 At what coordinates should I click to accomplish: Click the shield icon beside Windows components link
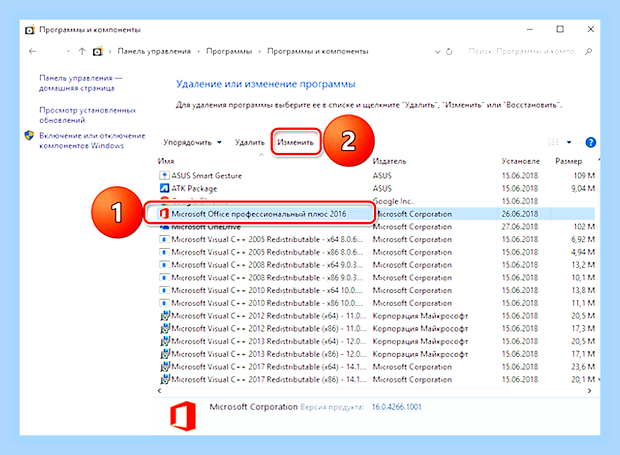(29, 136)
